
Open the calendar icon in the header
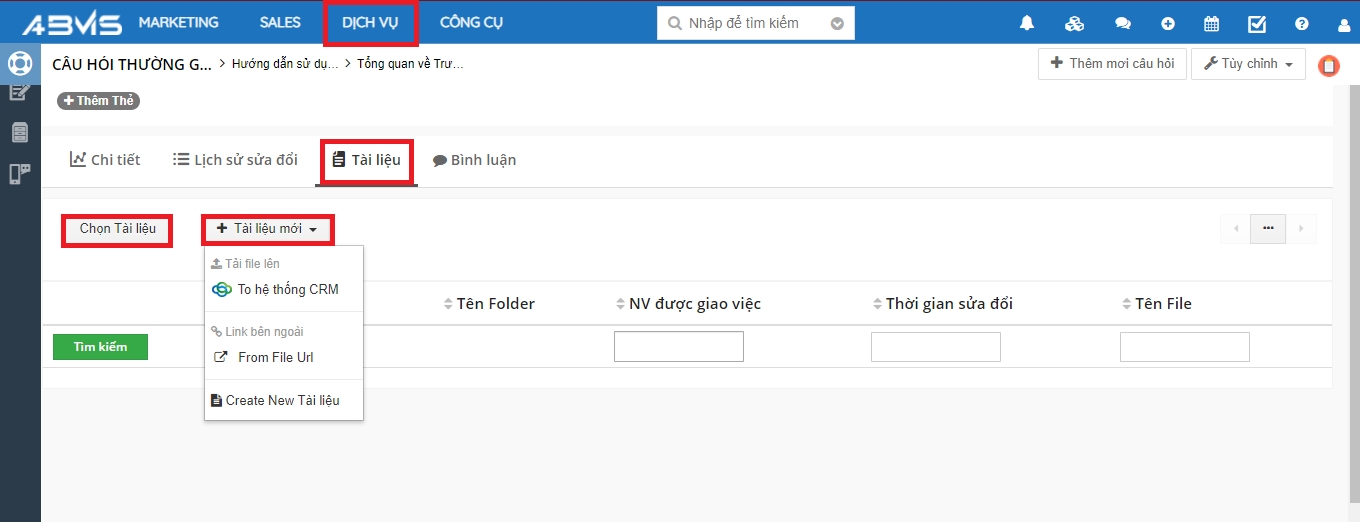coord(1211,23)
